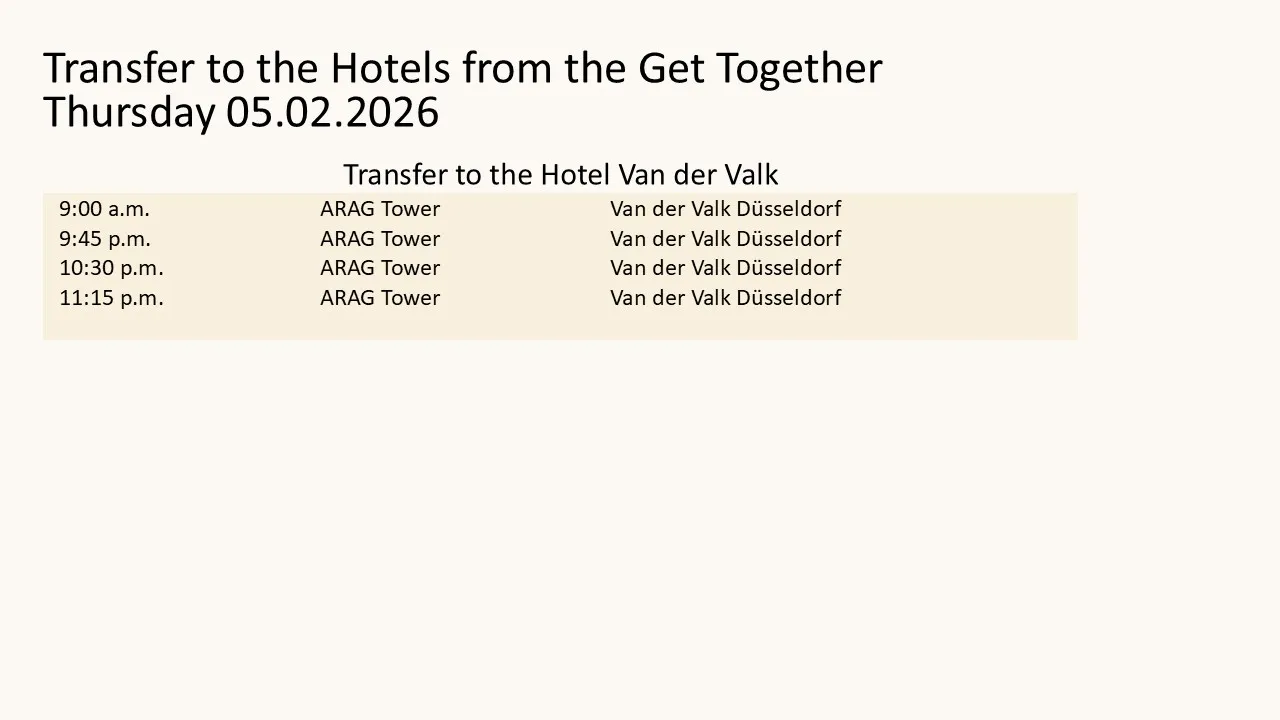Click the empty strip below the 11:15 p.m. row
This screenshot has width=1280, height=720.
(560, 326)
